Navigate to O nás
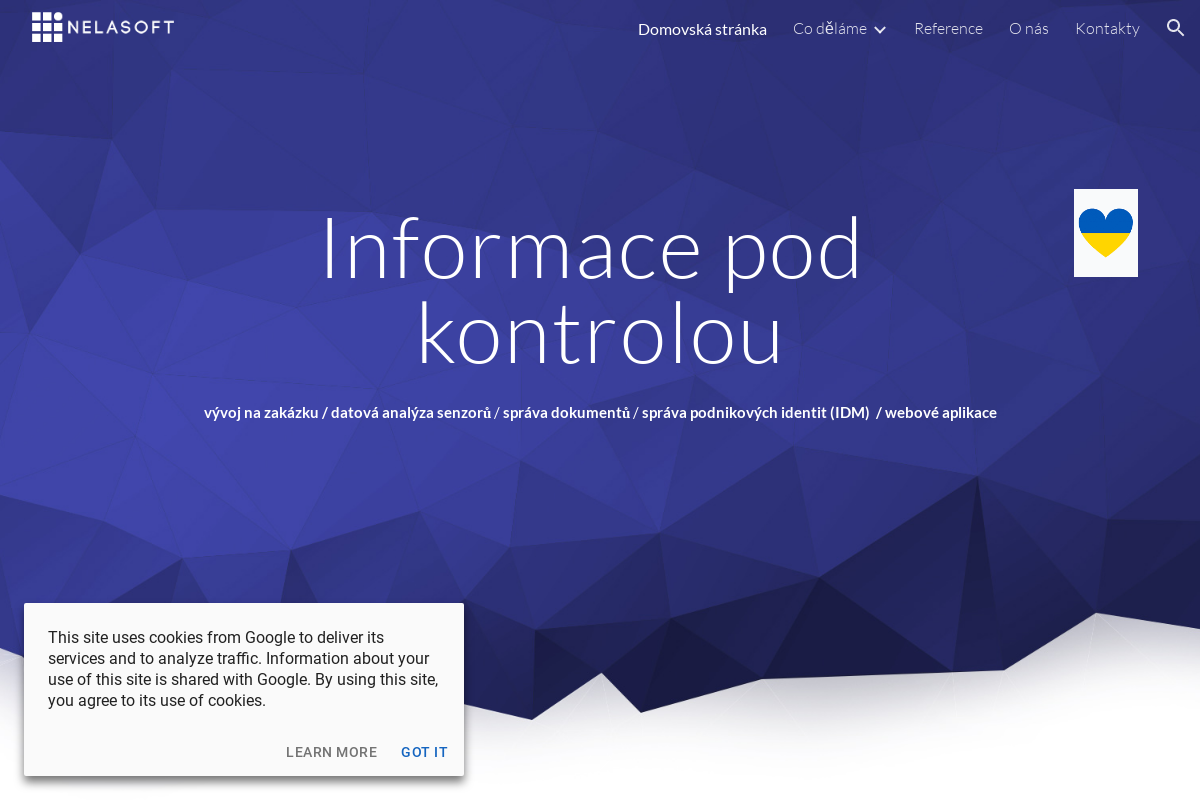The height and width of the screenshot is (800, 1200). click(1029, 28)
